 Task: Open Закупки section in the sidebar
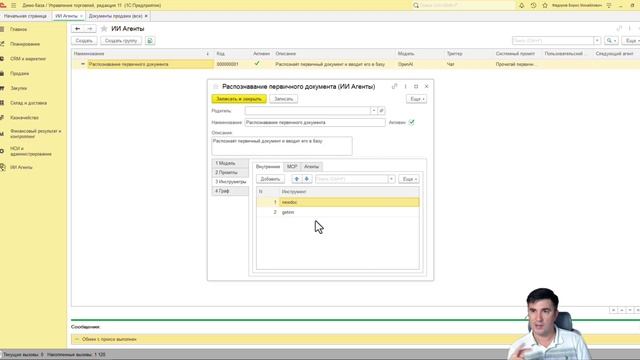(19, 88)
